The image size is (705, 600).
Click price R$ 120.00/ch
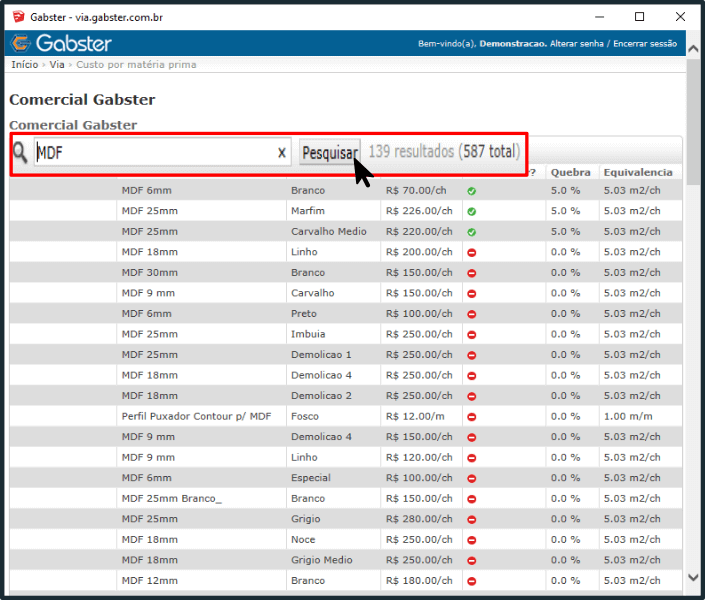pos(419,457)
